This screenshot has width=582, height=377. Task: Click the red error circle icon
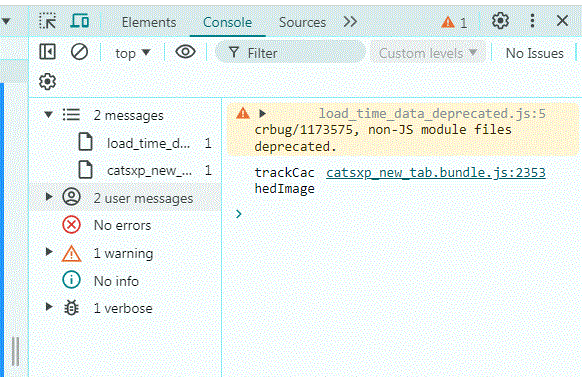click(71, 224)
